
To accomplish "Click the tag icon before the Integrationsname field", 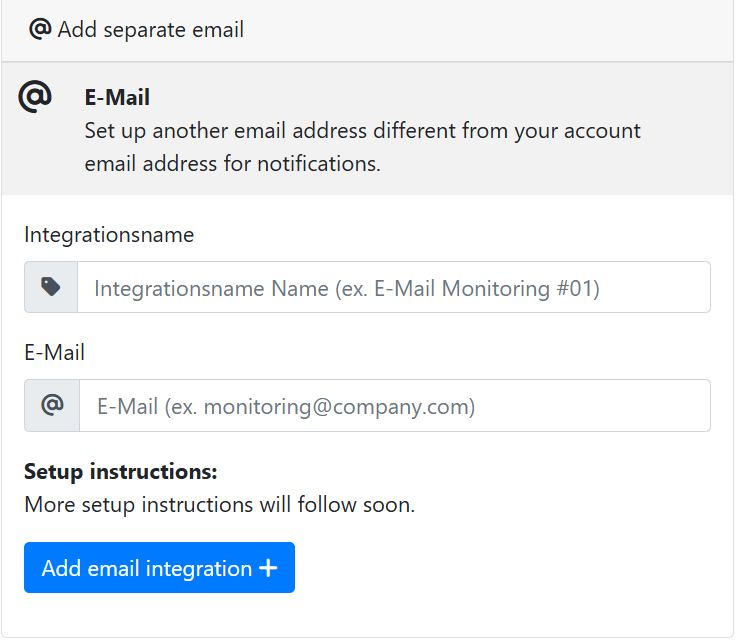I will (x=51, y=288).
